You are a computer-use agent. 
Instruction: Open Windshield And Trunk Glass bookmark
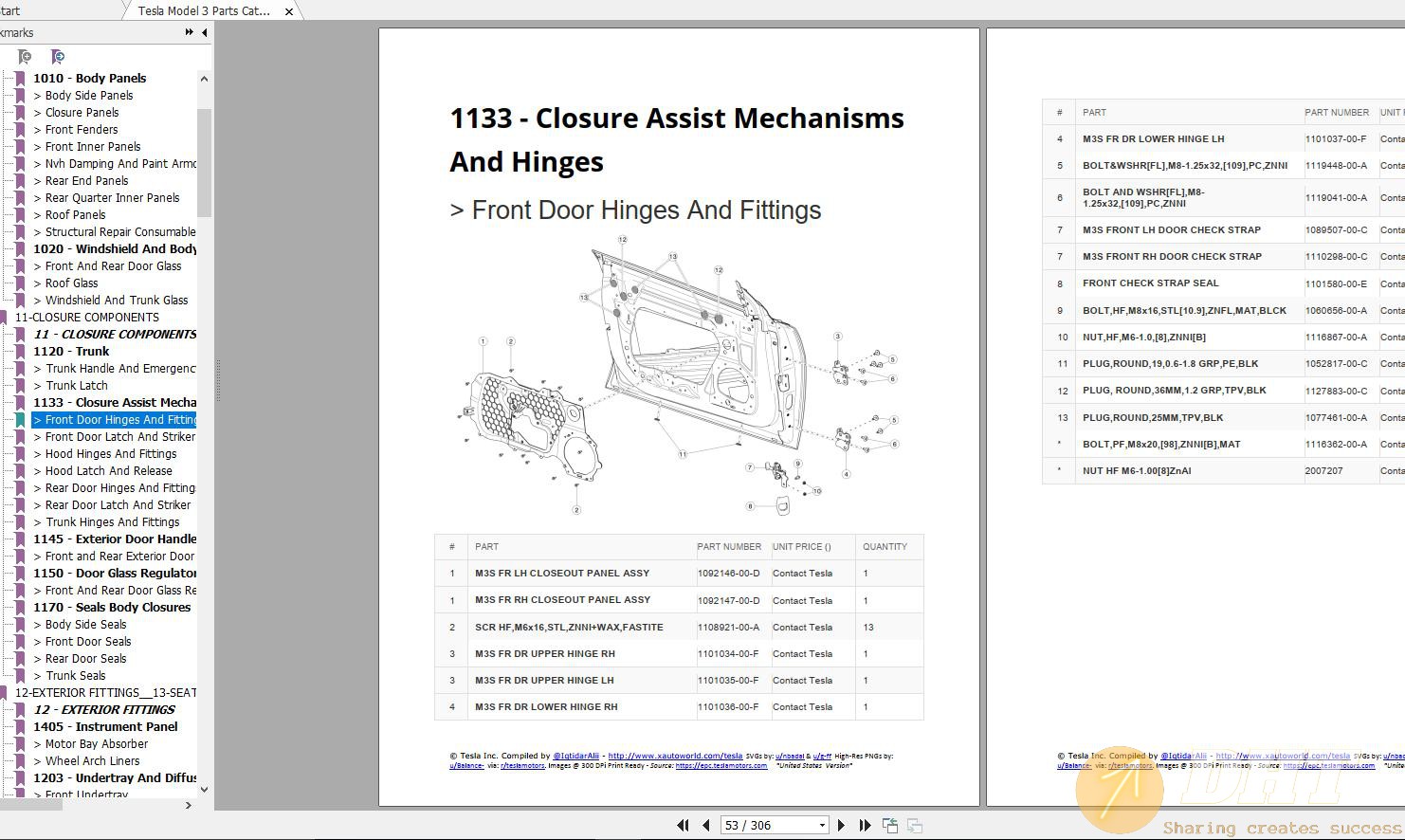[111, 301]
